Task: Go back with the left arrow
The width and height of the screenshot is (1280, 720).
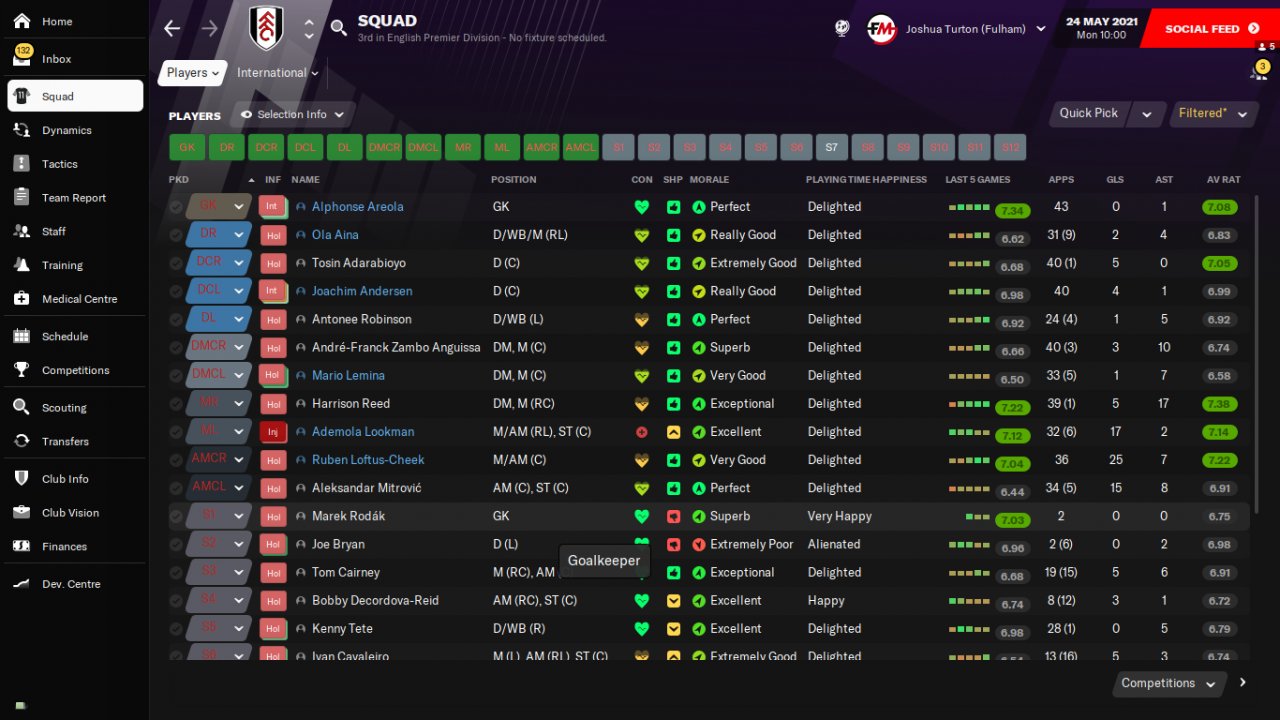Action: point(172,28)
